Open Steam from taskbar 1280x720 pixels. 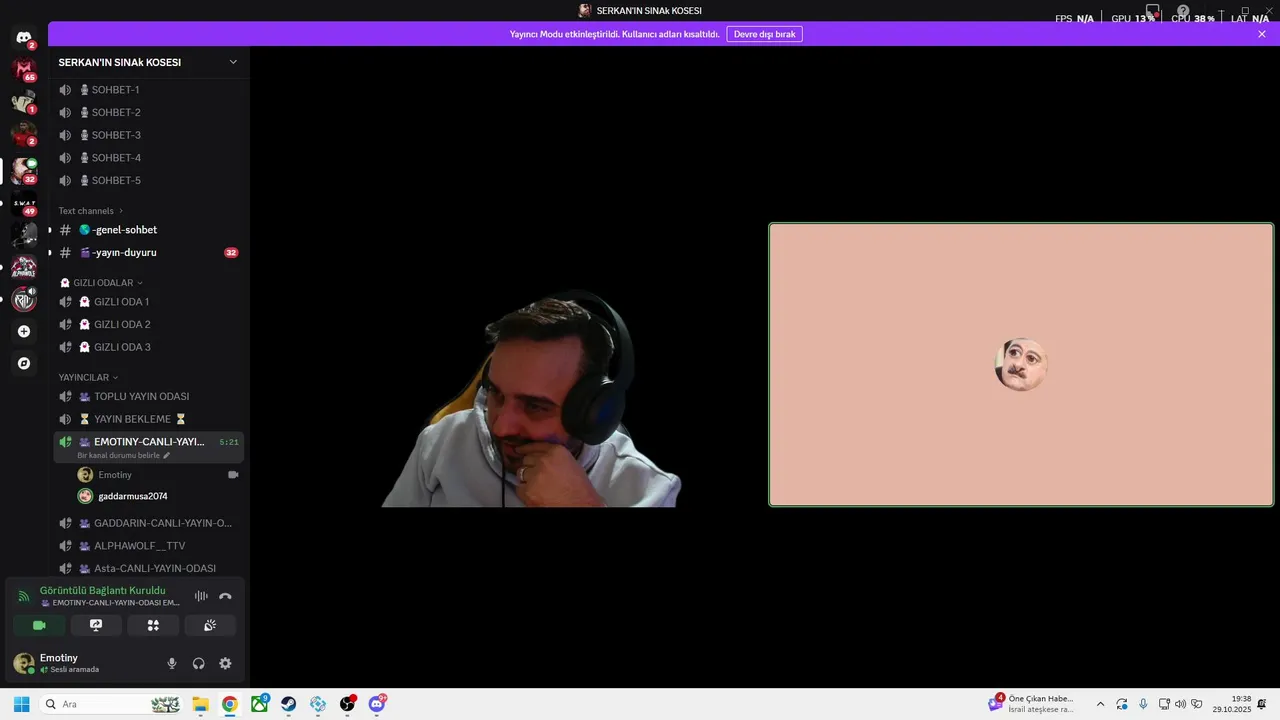point(288,704)
